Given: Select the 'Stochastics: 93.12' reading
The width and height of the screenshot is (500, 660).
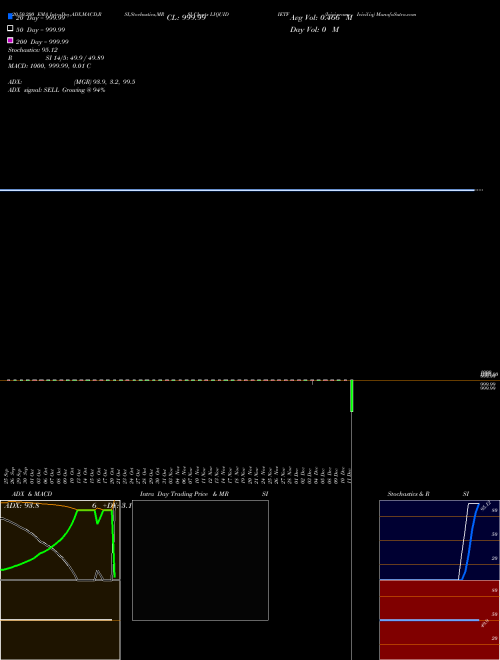Looking at the screenshot, I should click(33, 50).
